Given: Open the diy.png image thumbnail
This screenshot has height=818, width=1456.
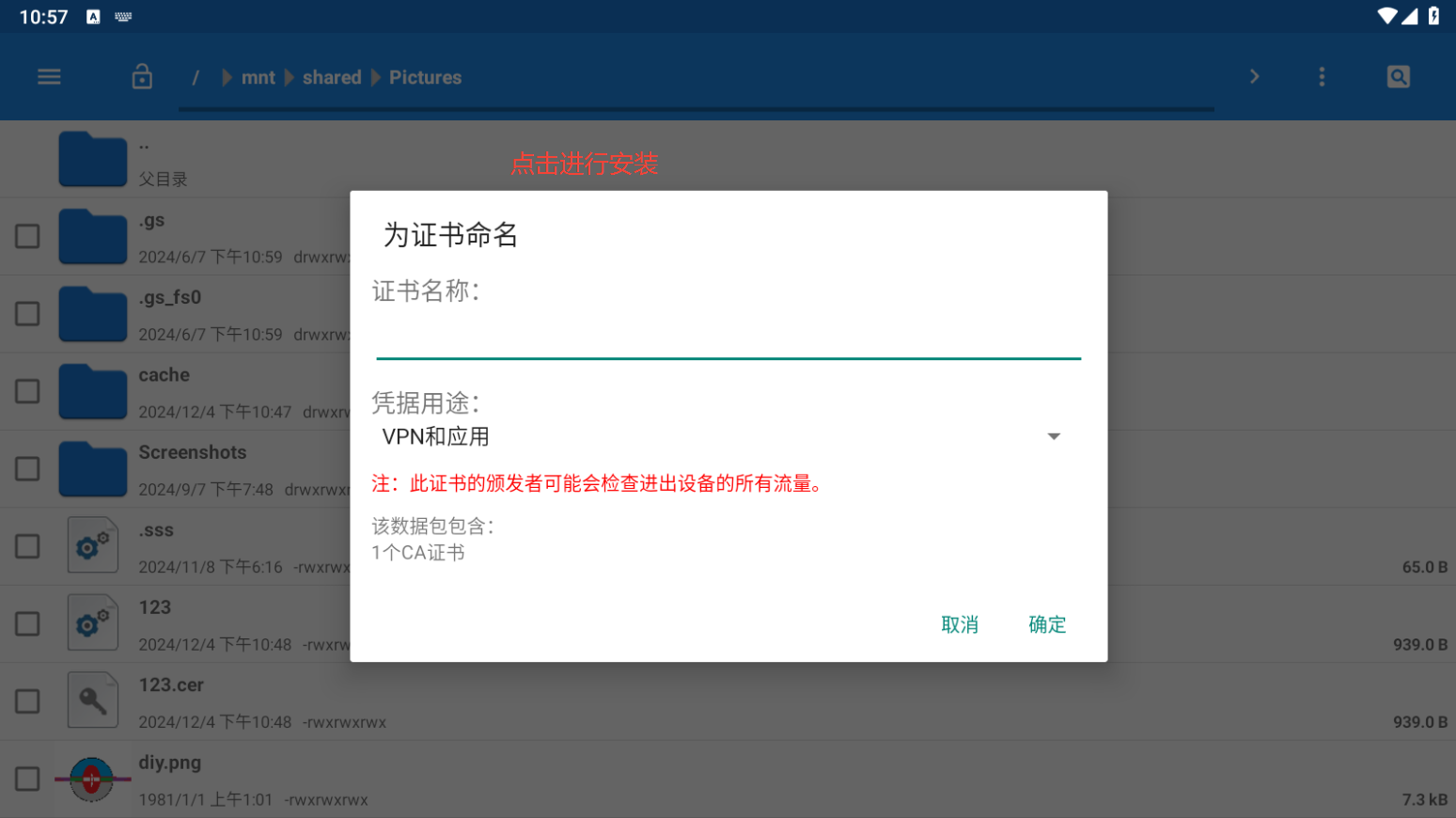Looking at the screenshot, I should click(92, 779).
